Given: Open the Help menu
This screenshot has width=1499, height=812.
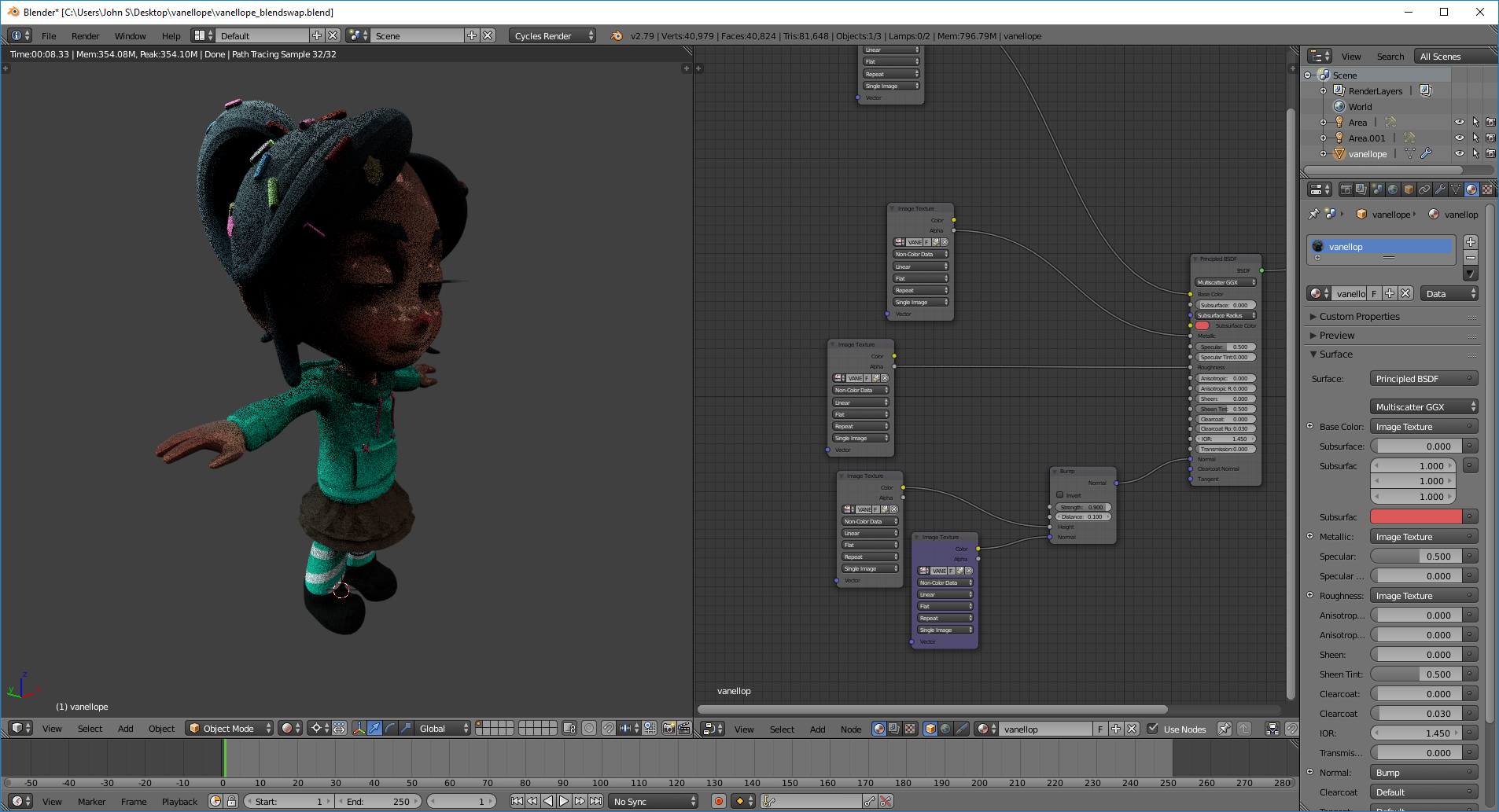Looking at the screenshot, I should tap(171, 36).
